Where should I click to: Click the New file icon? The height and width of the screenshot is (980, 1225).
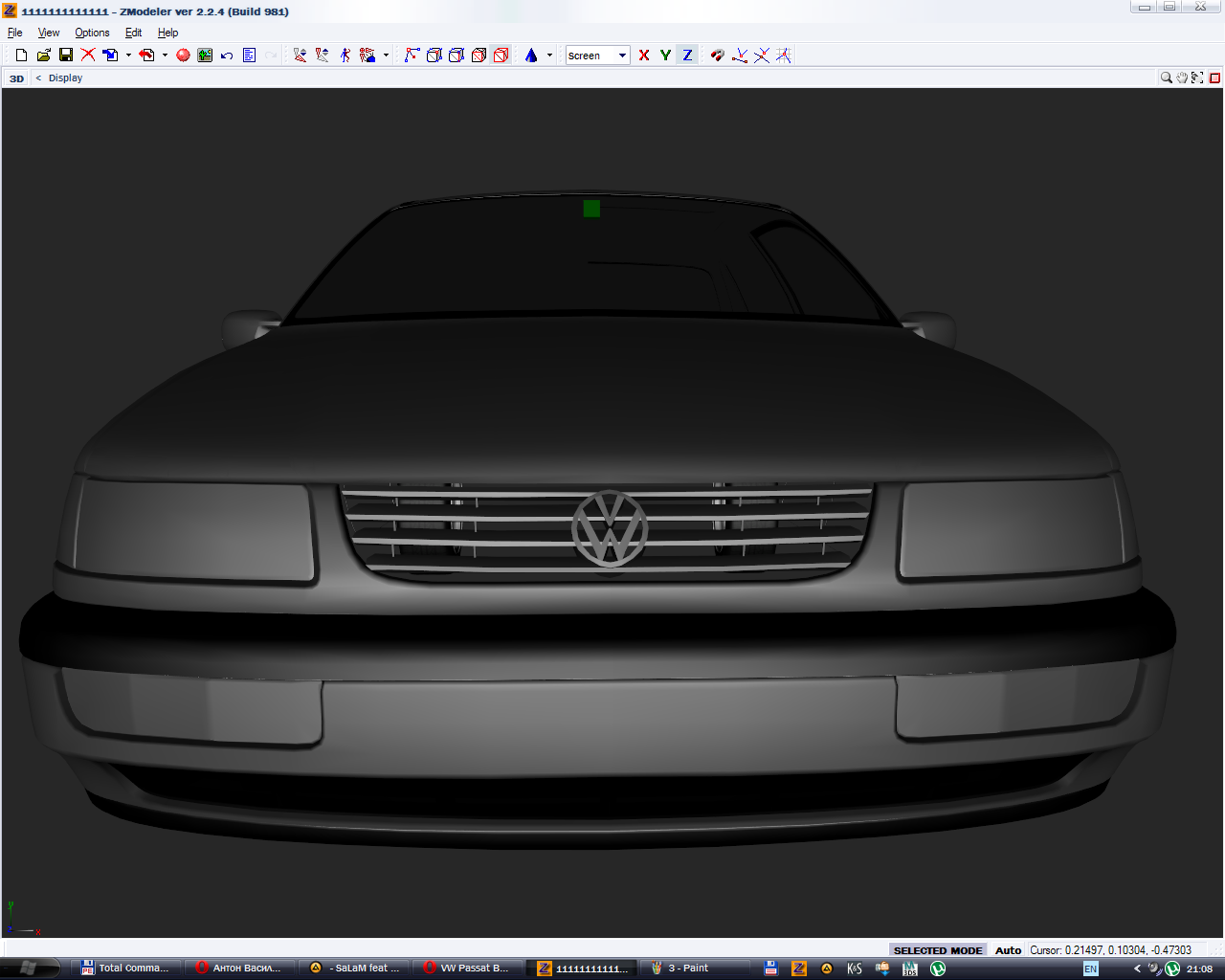pos(21,56)
